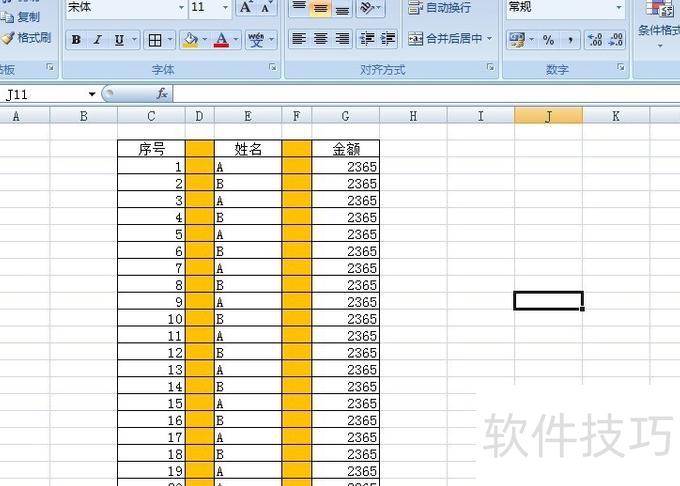The width and height of the screenshot is (680, 486).
Task: Open the 数字 group dialog launcher
Action: pyautogui.click(x=621, y=67)
